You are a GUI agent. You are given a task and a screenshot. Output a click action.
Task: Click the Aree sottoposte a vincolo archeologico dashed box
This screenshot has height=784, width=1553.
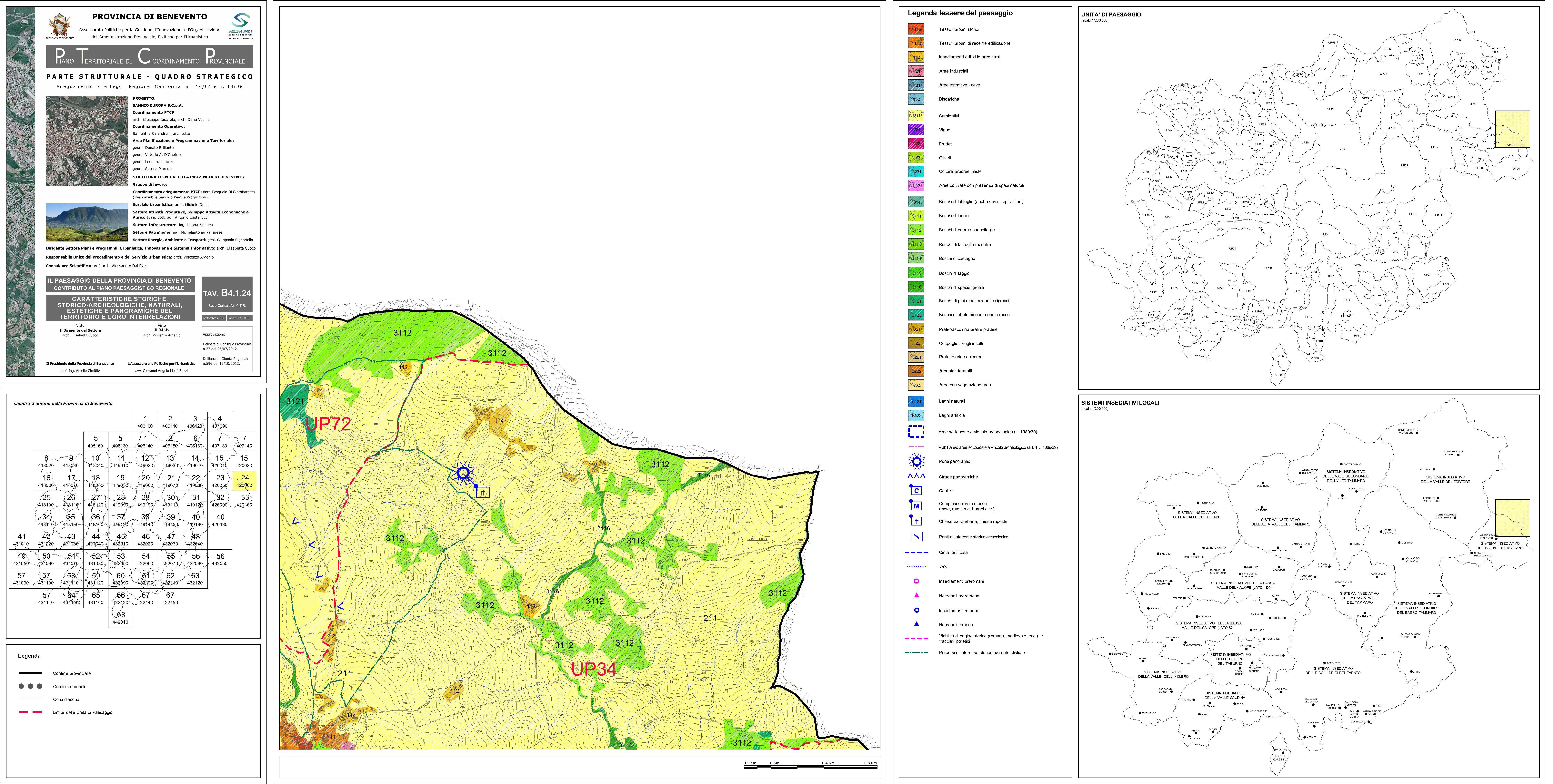coord(916,431)
